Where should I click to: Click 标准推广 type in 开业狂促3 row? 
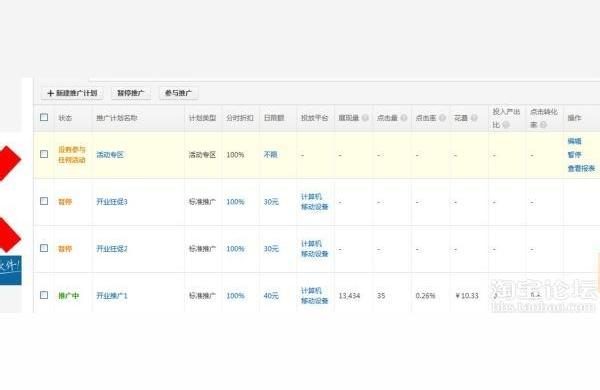202,202
